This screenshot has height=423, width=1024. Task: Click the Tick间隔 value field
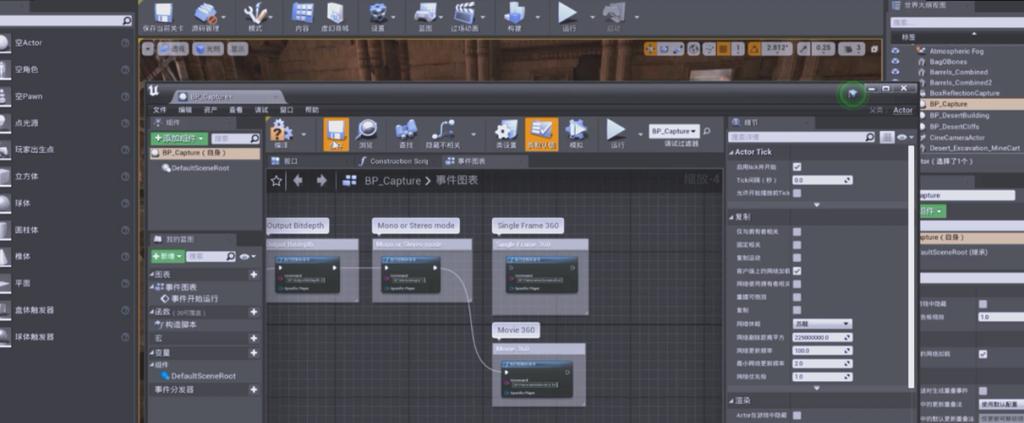tap(822, 180)
